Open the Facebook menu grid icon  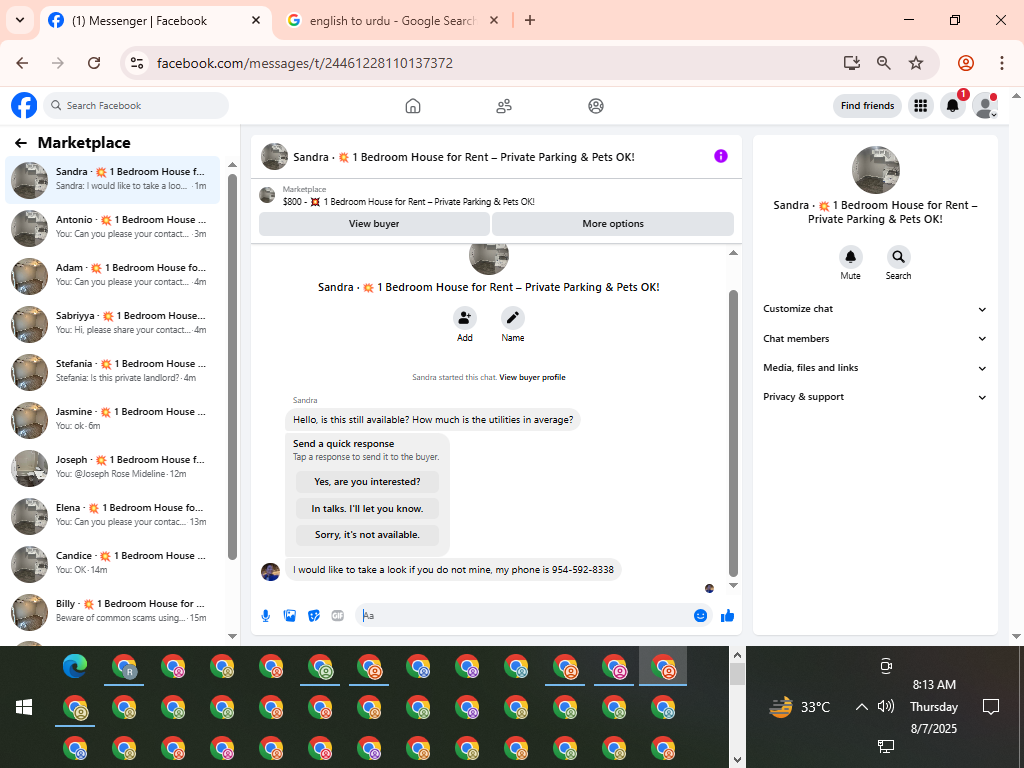point(921,106)
